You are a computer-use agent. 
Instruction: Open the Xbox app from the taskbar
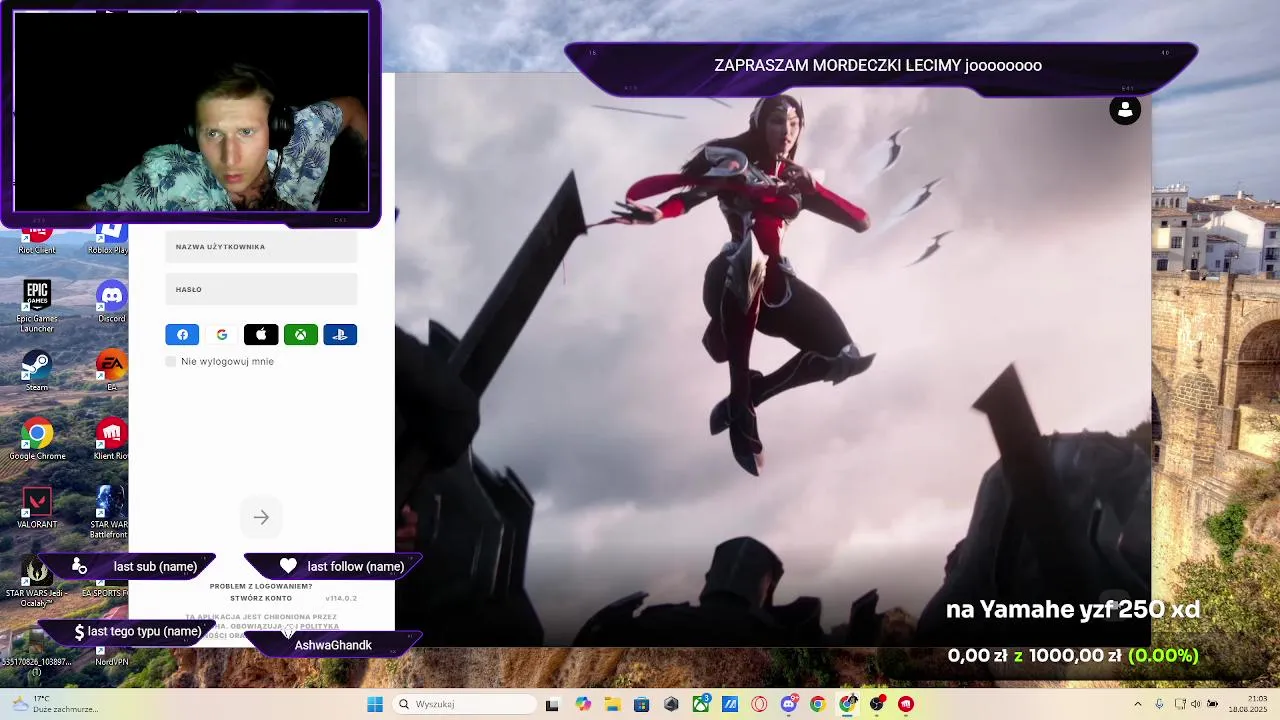click(701, 704)
